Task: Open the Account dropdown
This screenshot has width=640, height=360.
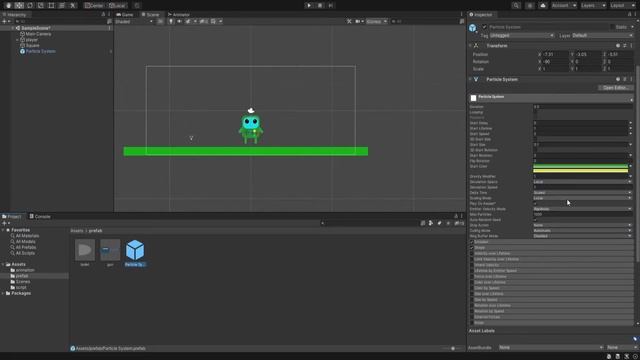Action: point(564,5)
